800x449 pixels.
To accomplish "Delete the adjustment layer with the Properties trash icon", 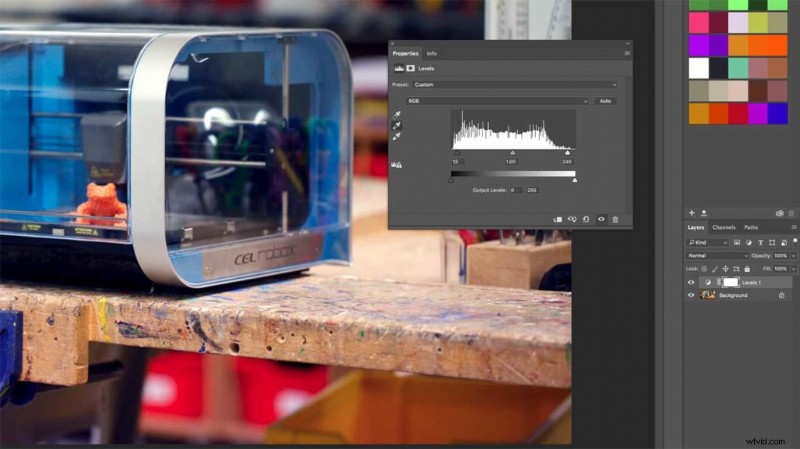I will coord(615,219).
